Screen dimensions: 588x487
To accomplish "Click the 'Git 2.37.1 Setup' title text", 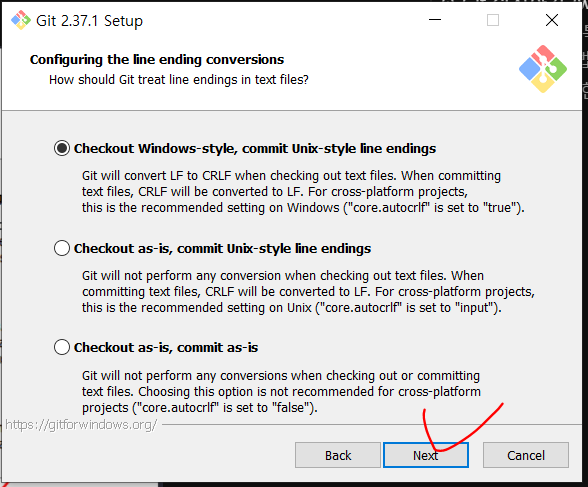I will coord(89,21).
